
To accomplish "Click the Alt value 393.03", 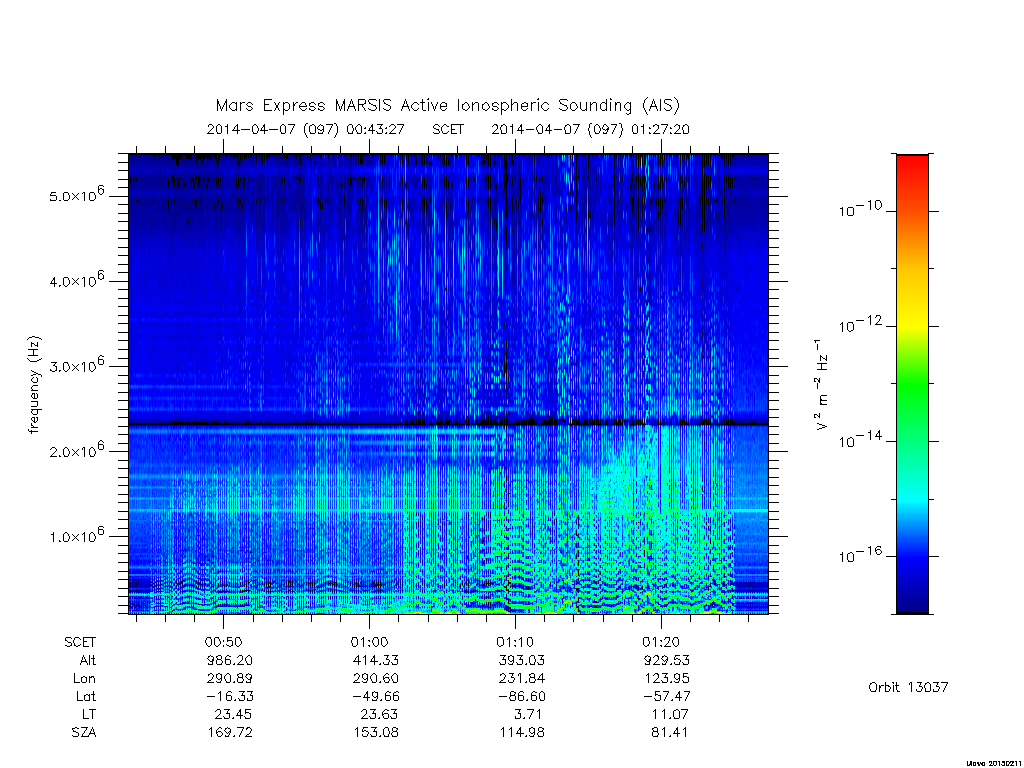I will (x=520, y=660).
